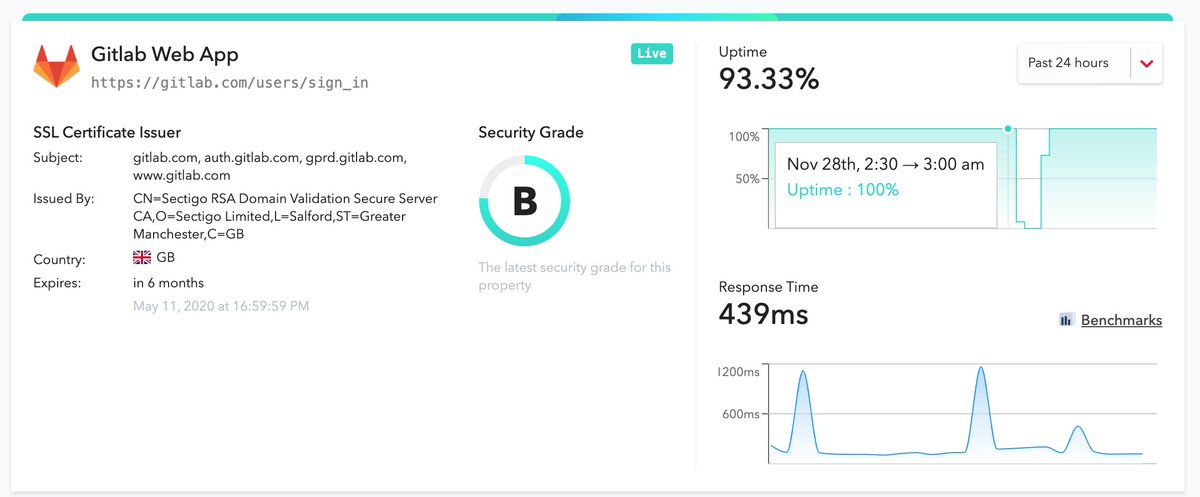Screen dimensions: 1200x497
Task: Click the uptime chart point marker dot
Action: pos(1008,128)
